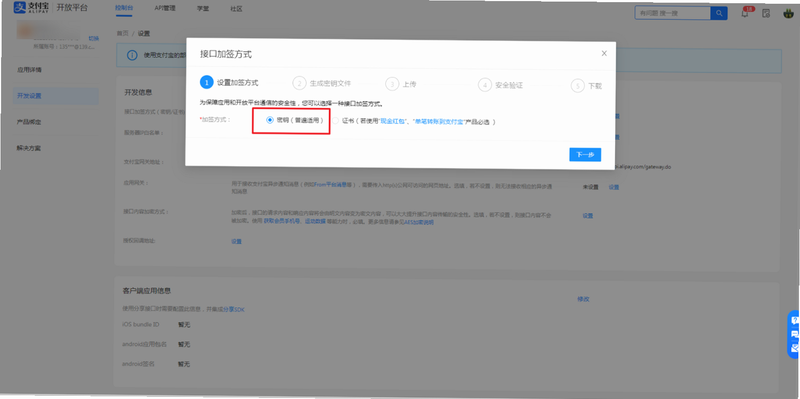Click the android应用包名 label

(144, 344)
